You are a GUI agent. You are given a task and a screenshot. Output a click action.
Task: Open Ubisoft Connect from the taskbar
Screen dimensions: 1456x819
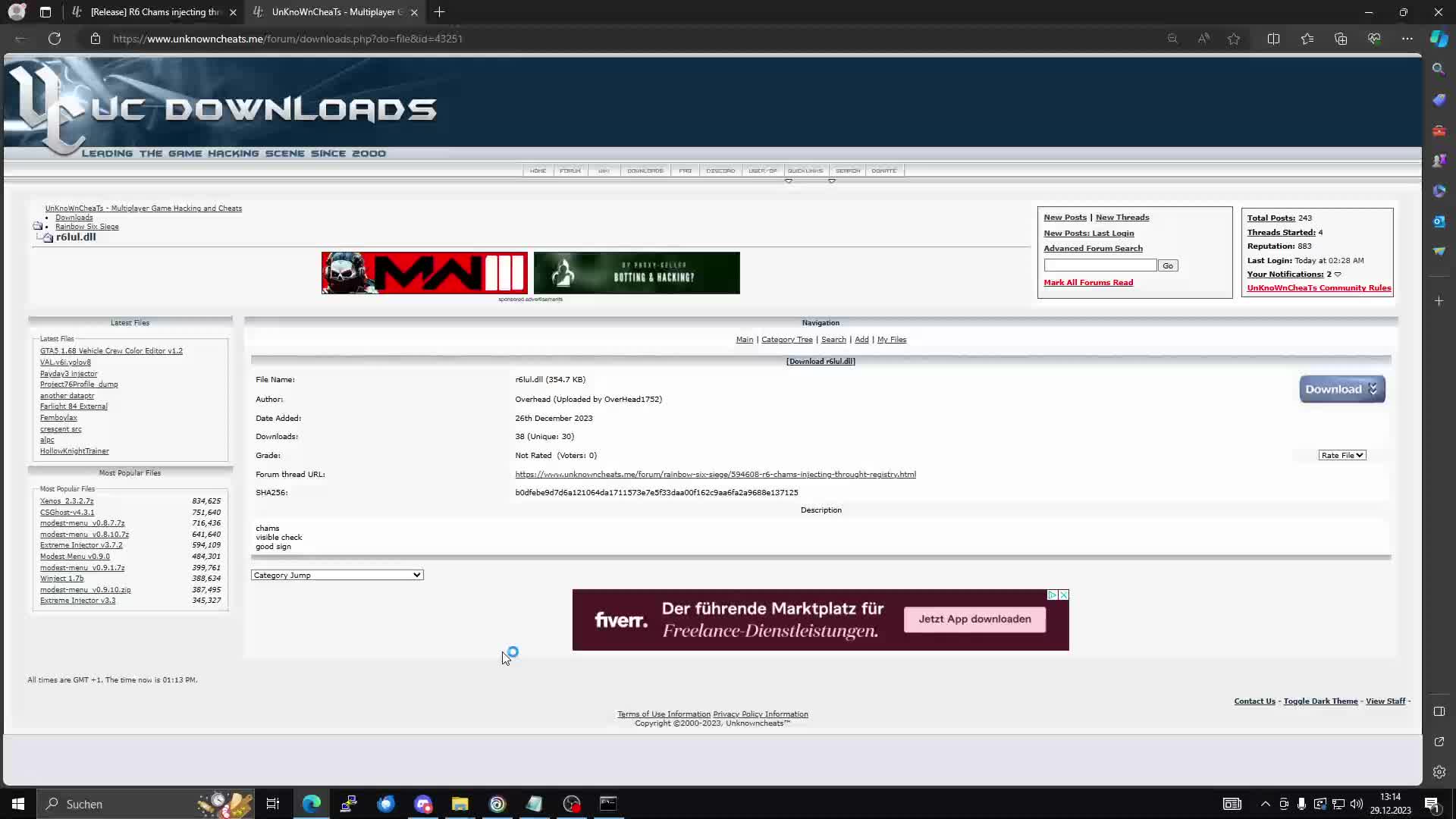coord(497,804)
